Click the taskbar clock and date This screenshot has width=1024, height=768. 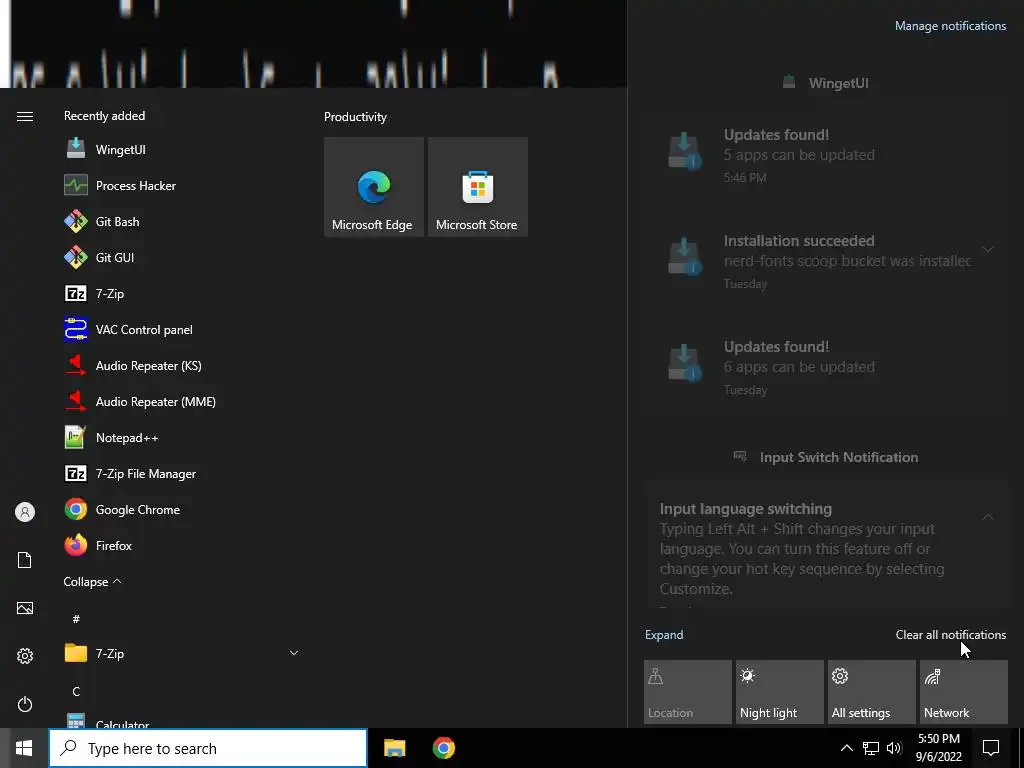click(938, 748)
